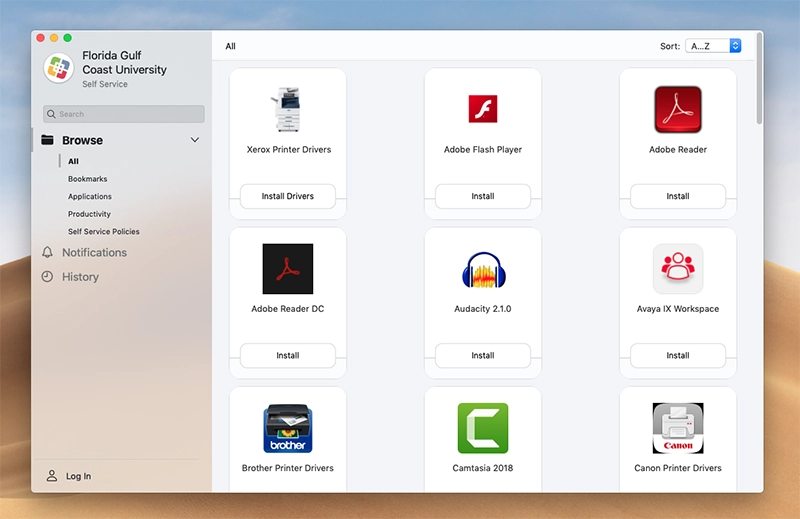Select Bookmarks in the sidebar
Viewport: 800px width, 519px height.
coord(88,179)
